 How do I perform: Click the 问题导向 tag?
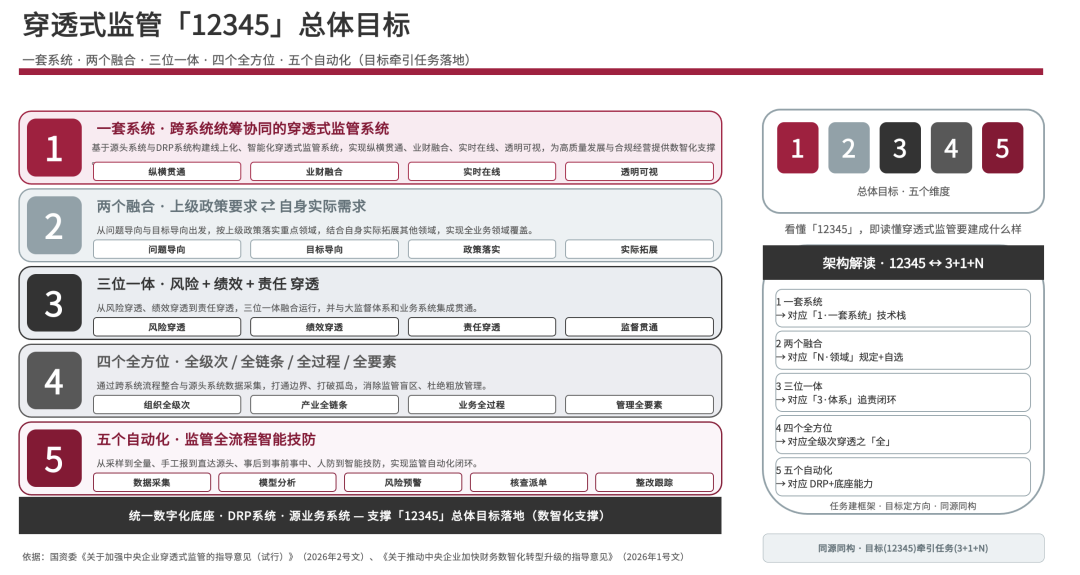pyautogui.click(x=167, y=249)
